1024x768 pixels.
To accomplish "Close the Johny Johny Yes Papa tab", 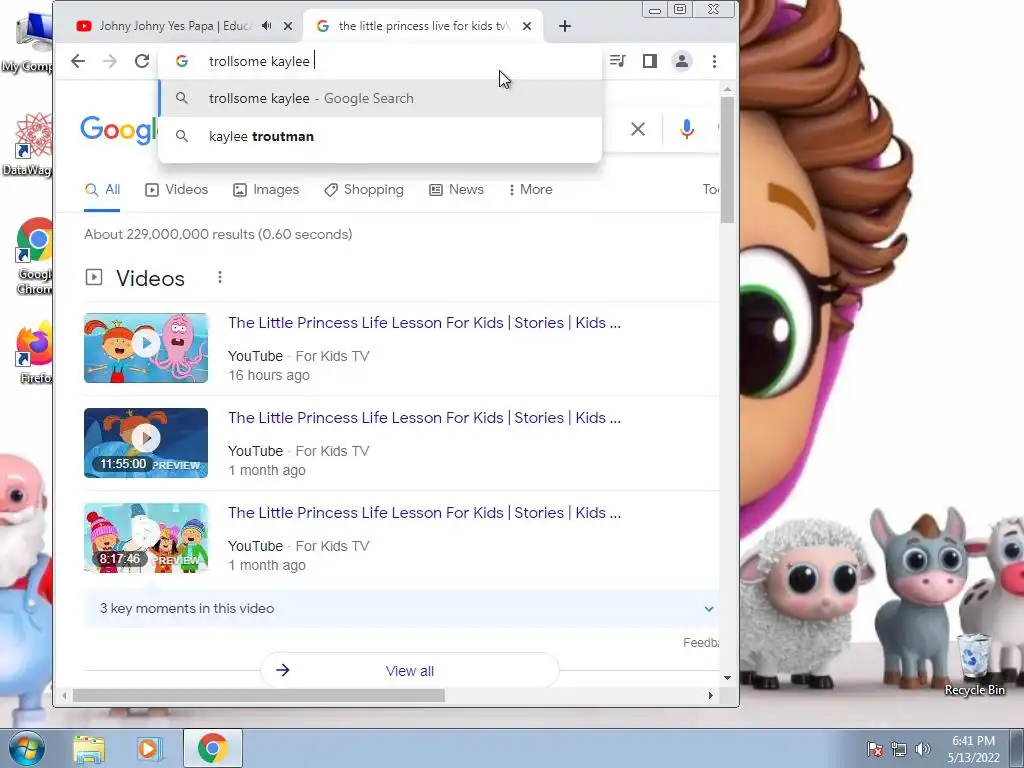I will click(x=288, y=26).
